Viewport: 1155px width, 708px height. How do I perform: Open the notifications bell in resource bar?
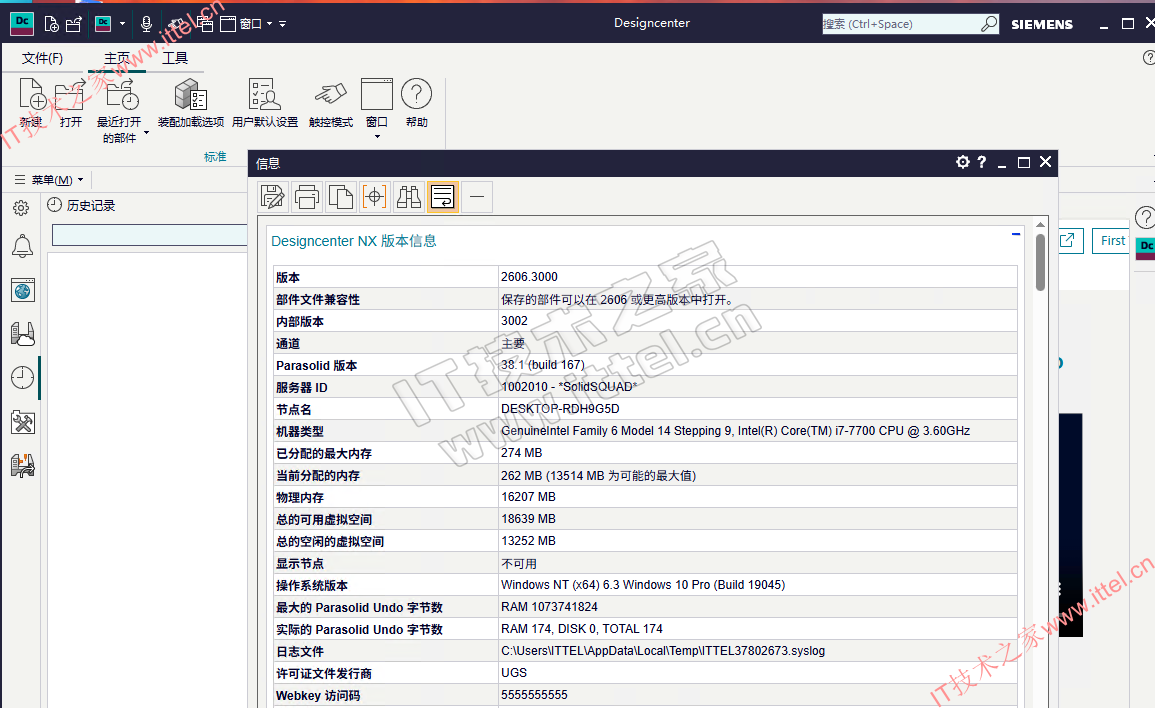(x=22, y=246)
